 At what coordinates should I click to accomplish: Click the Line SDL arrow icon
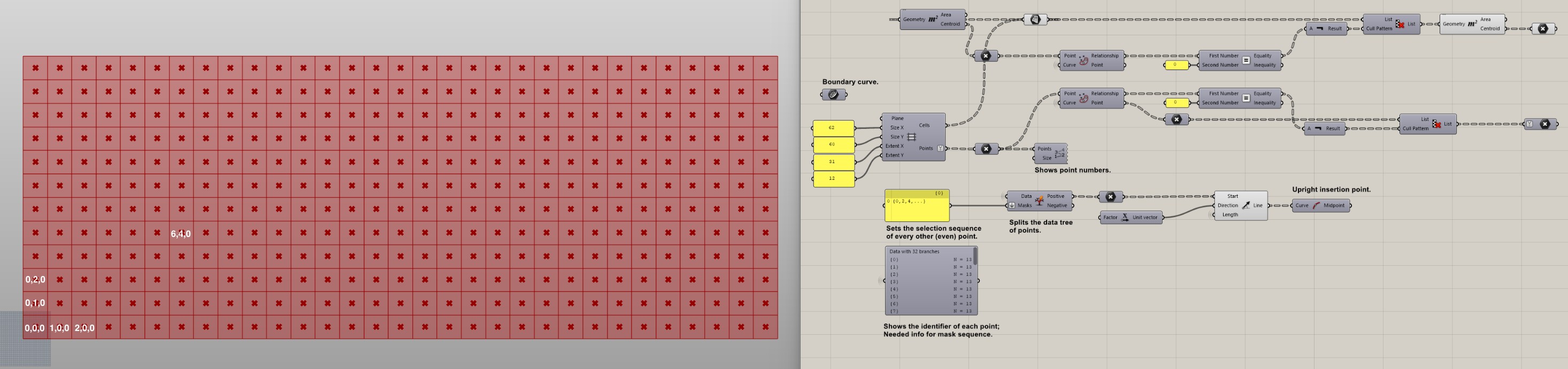pyautogui.click(x=1246, y=205)
